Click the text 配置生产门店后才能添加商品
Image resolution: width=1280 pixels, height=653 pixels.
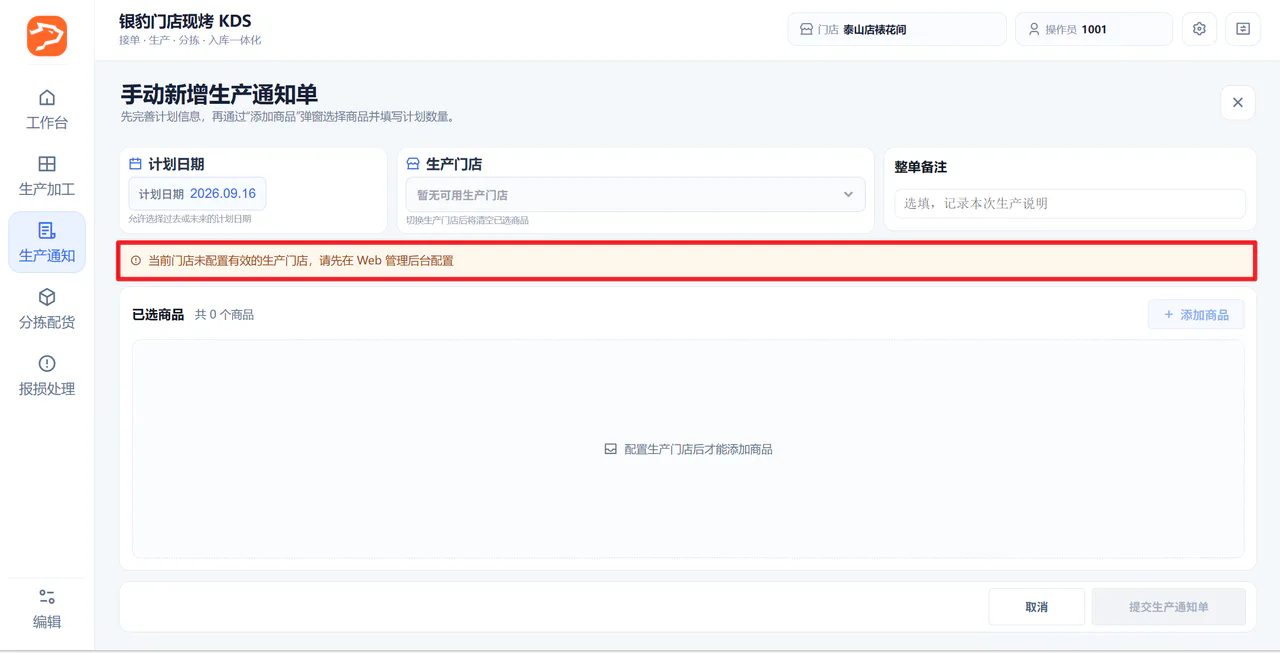click(x=699, y=450)
